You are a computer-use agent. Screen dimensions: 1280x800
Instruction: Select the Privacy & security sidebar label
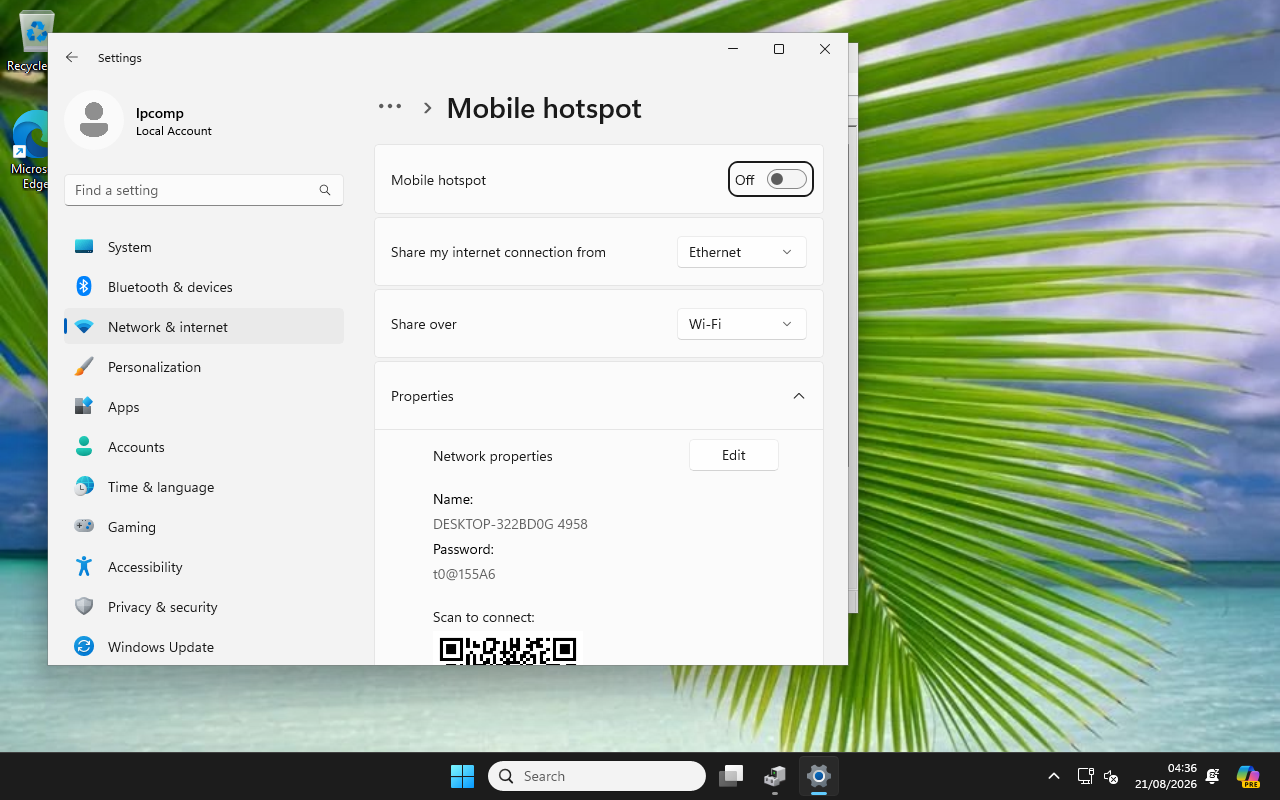(163, 607)
